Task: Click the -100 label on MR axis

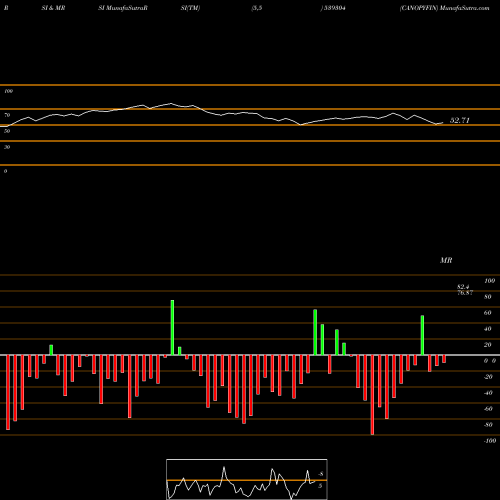Action: click(x=490, y=441)
